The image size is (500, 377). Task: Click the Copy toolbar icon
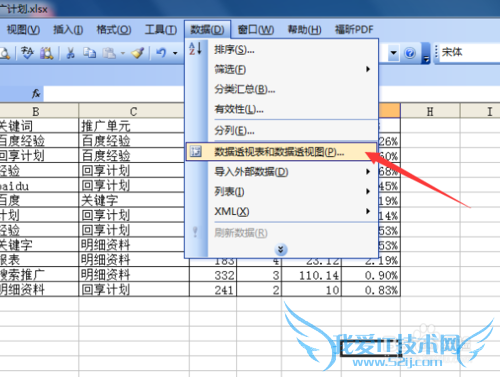click(x=90, y=53)
